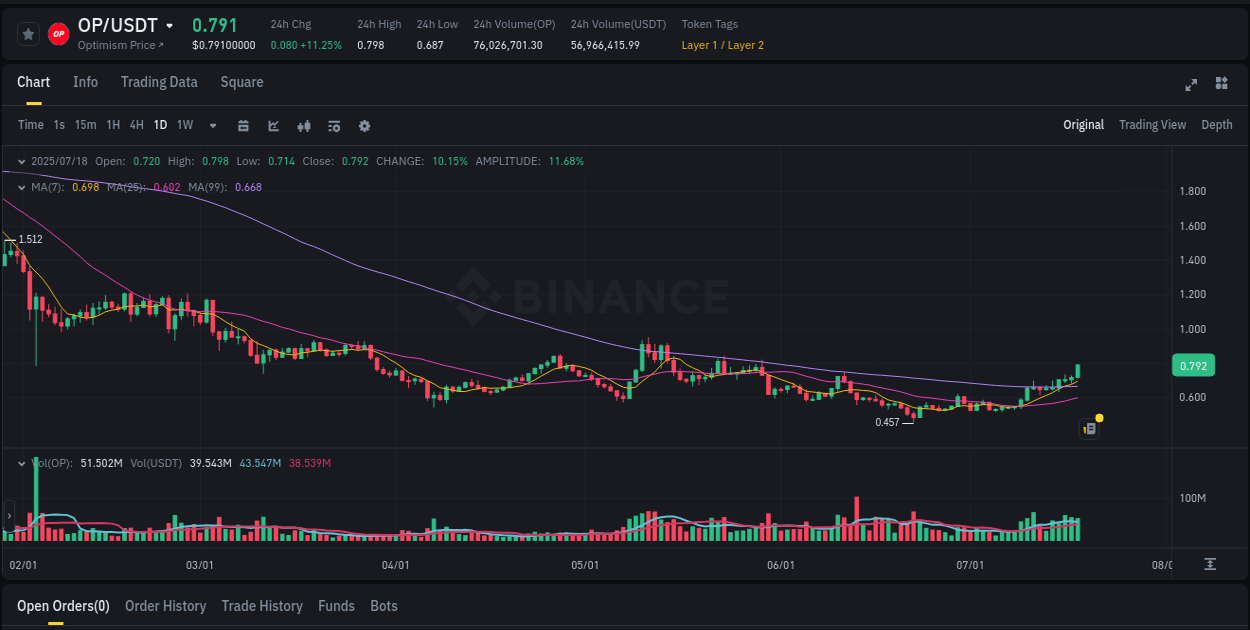Screen dimensions: 1250x630
Task: Collapse the OHLC info row with its chevron
Action: [x=22, y=160]
